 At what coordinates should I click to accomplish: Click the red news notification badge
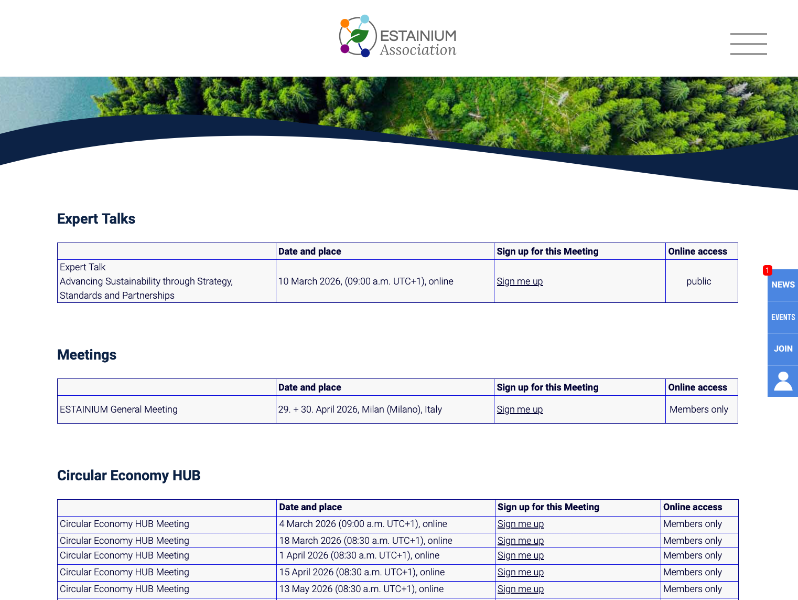coord(767,270)
